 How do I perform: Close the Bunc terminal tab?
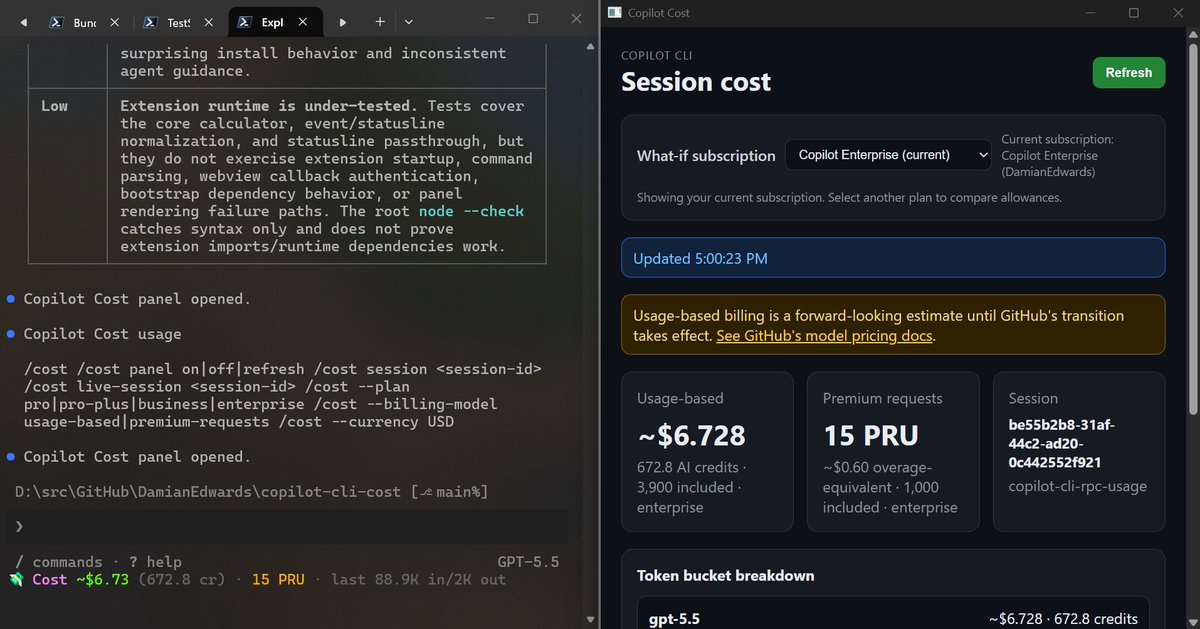[116, 21]
